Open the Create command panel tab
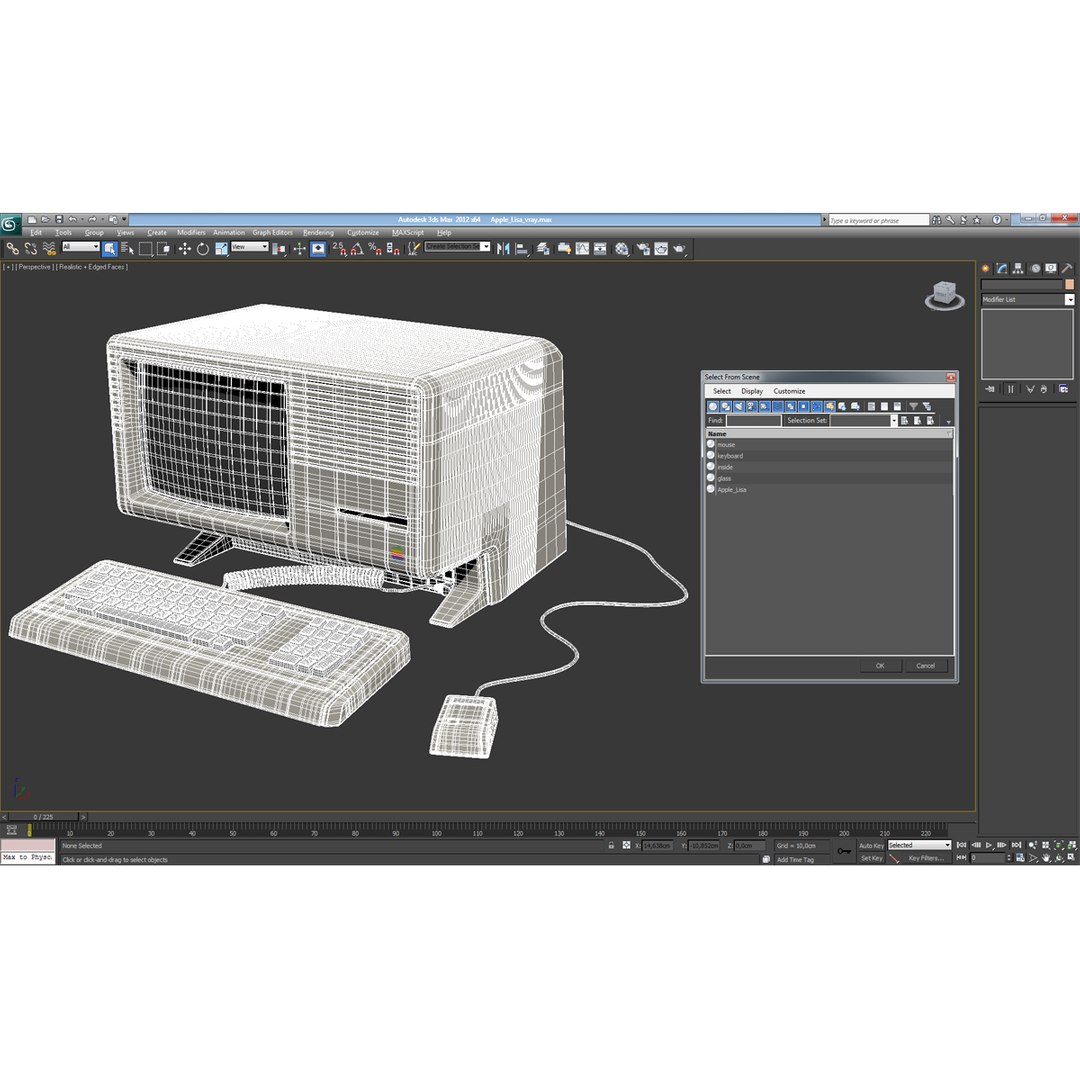The width and height of the screenshot is (1080, 1080). (x=986, y=269)
